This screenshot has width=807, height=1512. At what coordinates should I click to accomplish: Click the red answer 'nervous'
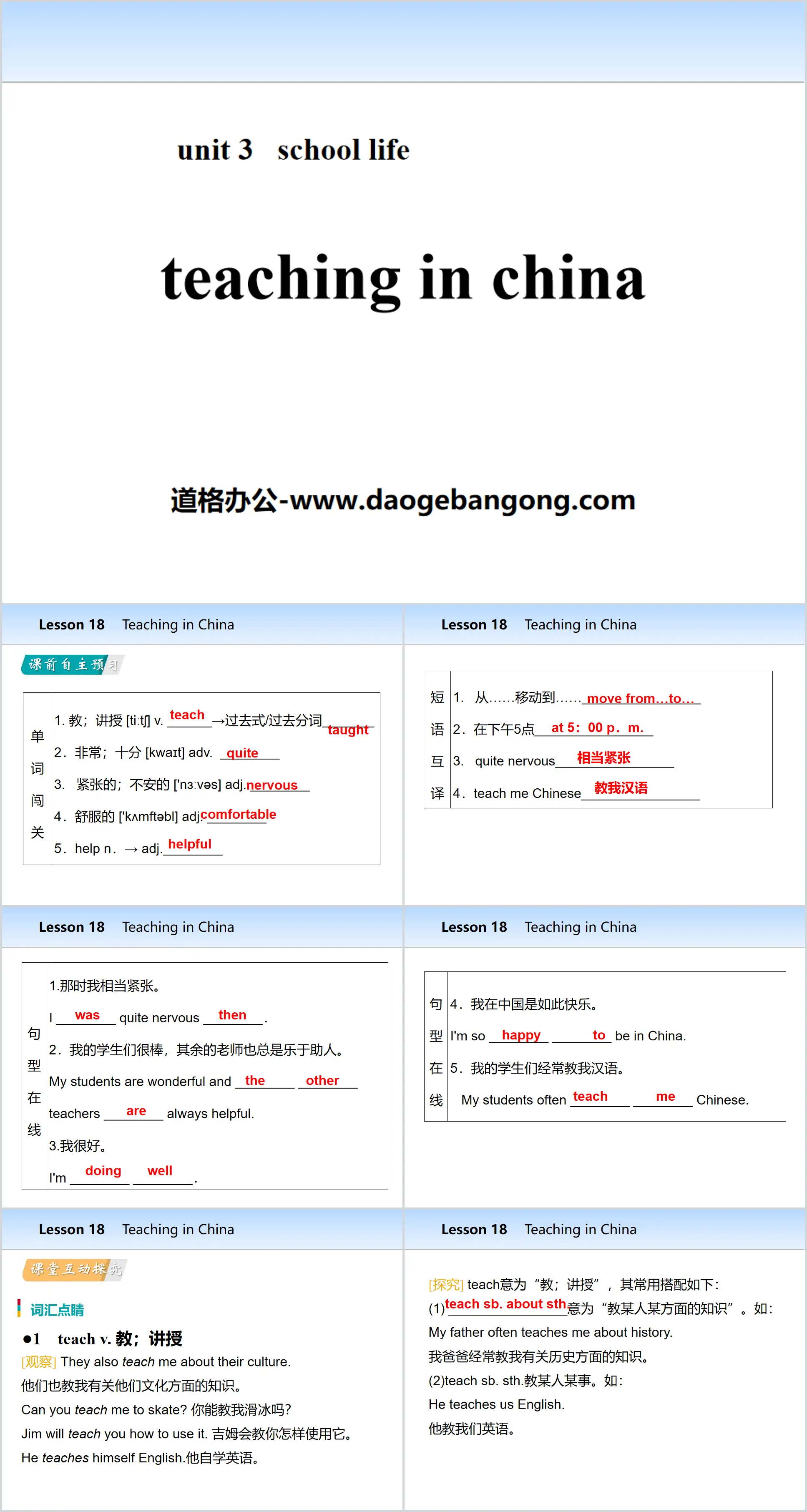tap(272, 785)
